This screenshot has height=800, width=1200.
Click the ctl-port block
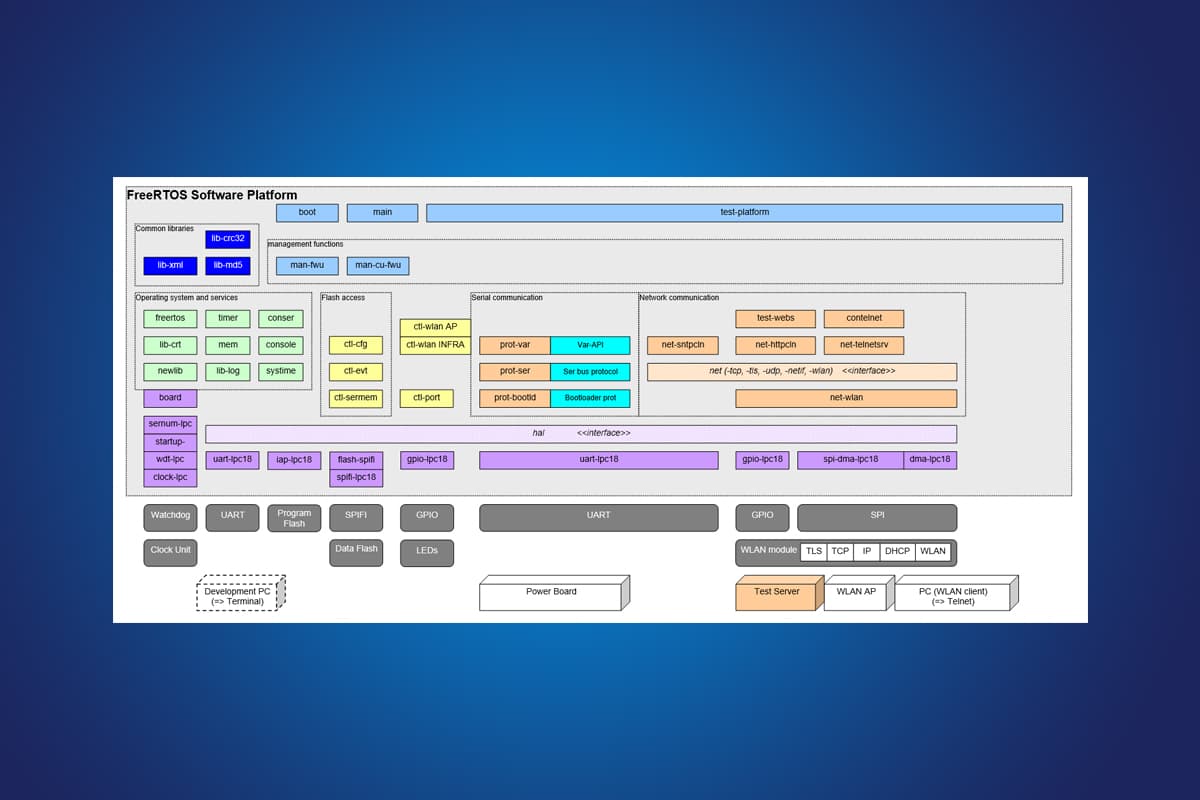click(427, 398)
